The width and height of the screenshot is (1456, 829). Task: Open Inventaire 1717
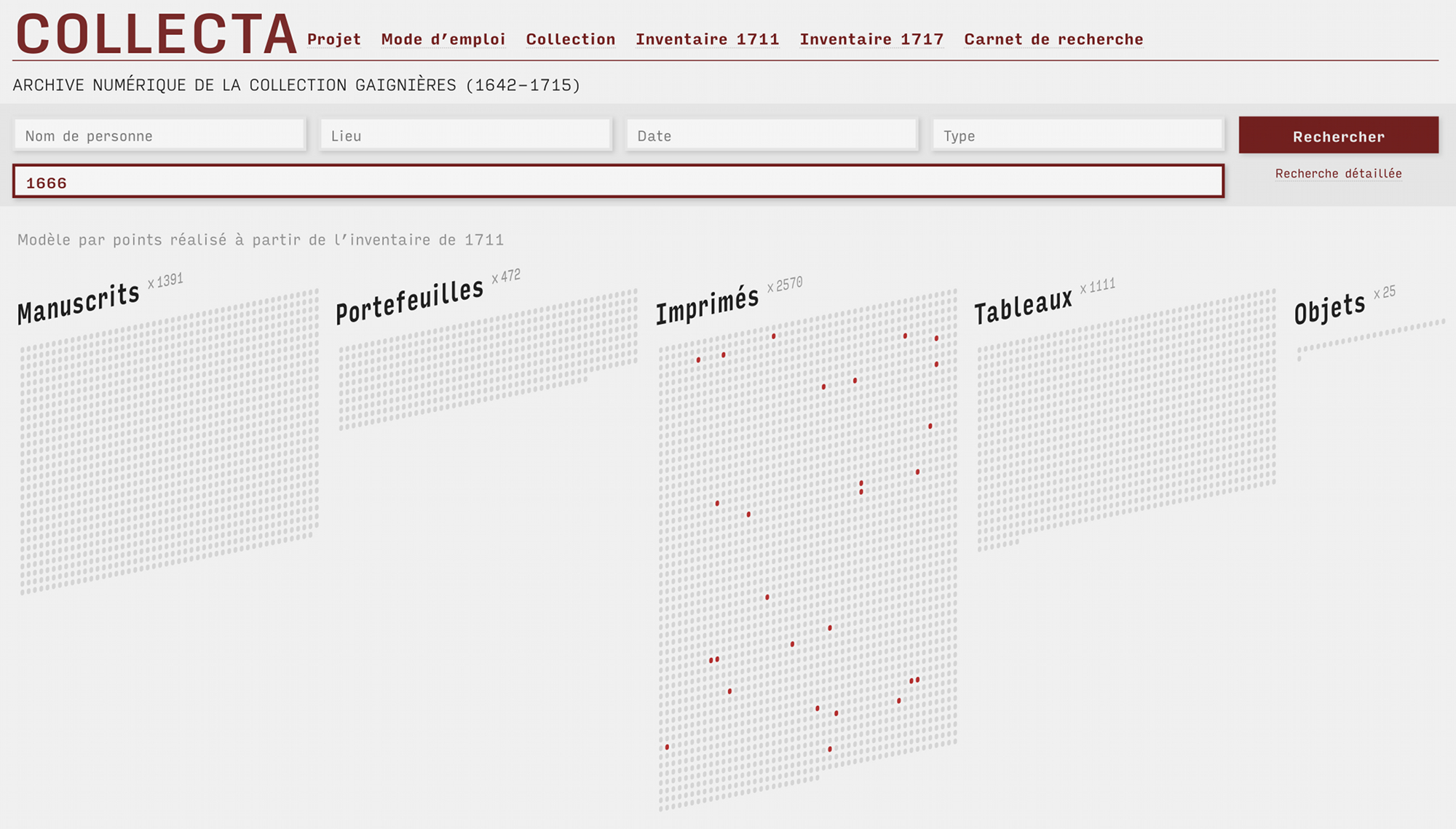(872, 39)
